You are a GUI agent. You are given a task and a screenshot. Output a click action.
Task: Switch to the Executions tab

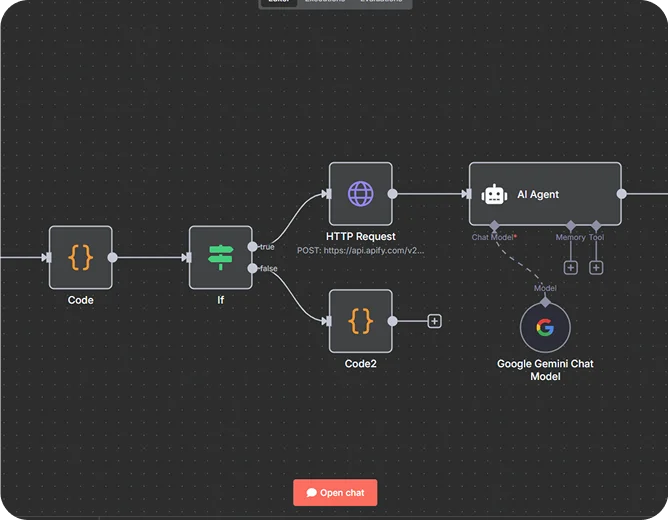(x=325, y=2)
